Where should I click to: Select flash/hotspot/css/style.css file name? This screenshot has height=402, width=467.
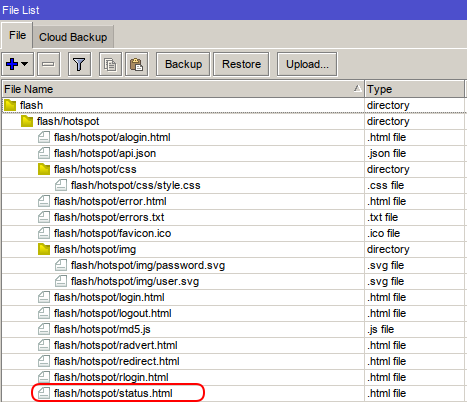136,185
